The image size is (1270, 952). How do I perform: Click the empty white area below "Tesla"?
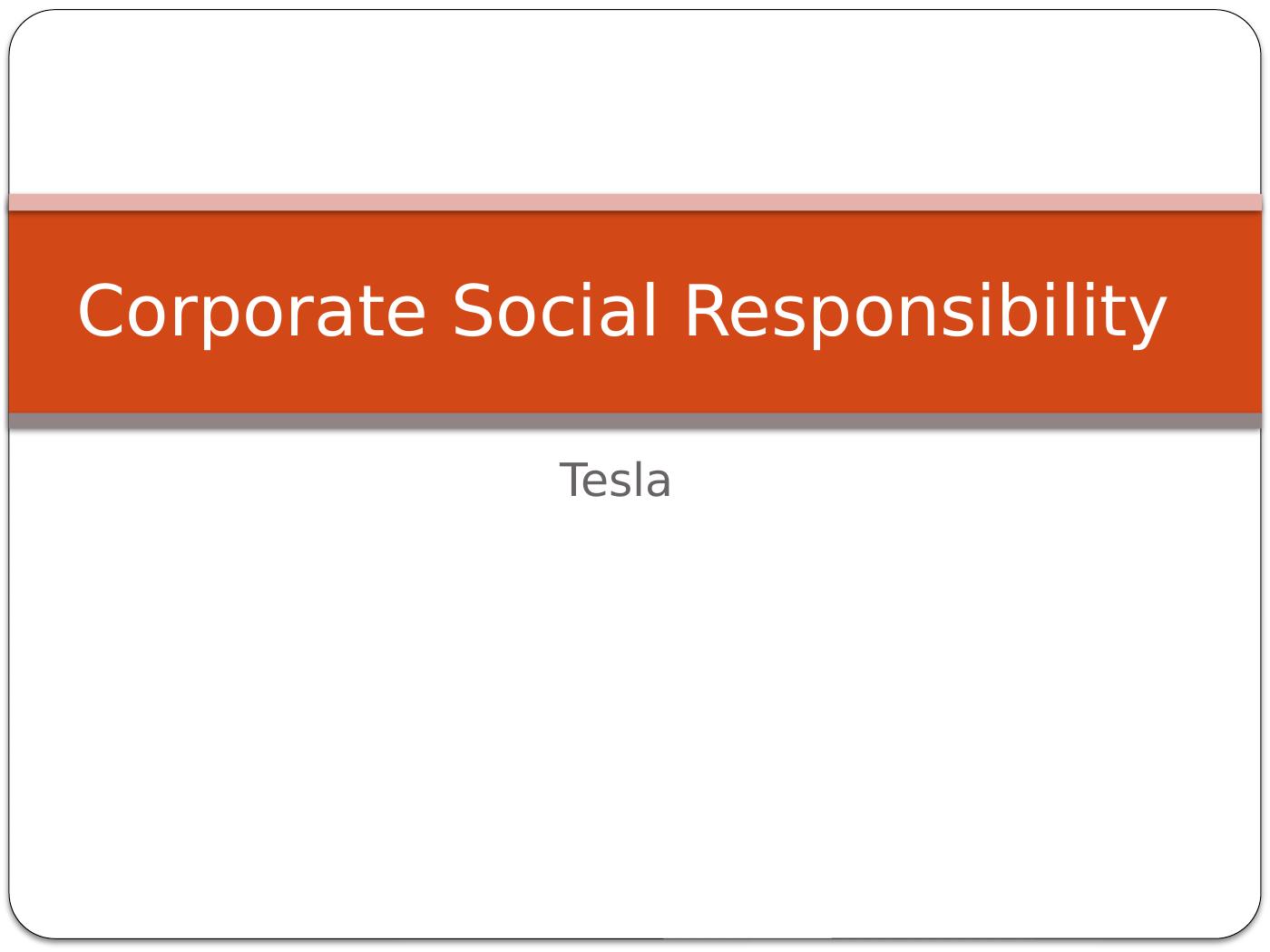pos(635,707)
